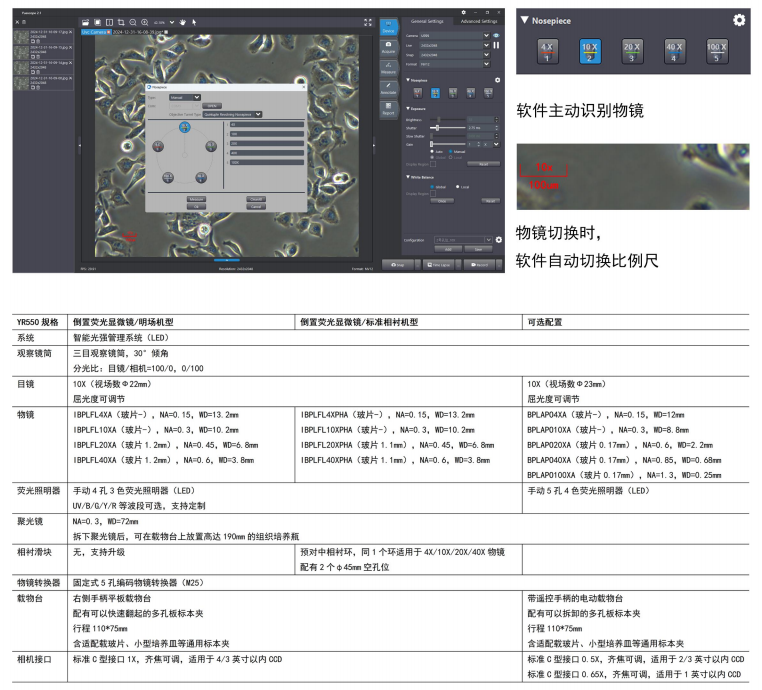Toggle fullscreen view with the expand icon

pyautogui.click(x=368, y=22)
